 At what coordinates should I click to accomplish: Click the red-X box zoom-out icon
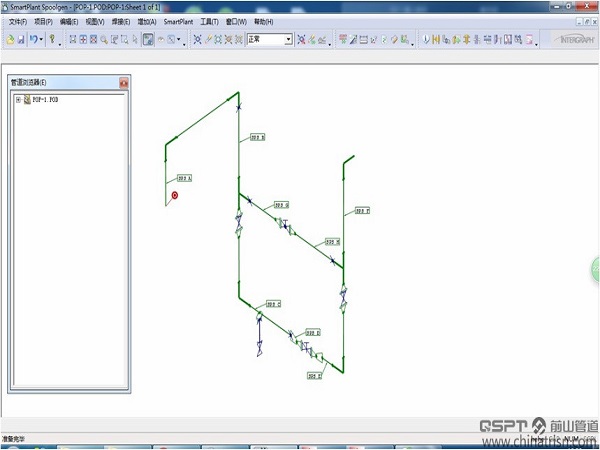[93, 39]
